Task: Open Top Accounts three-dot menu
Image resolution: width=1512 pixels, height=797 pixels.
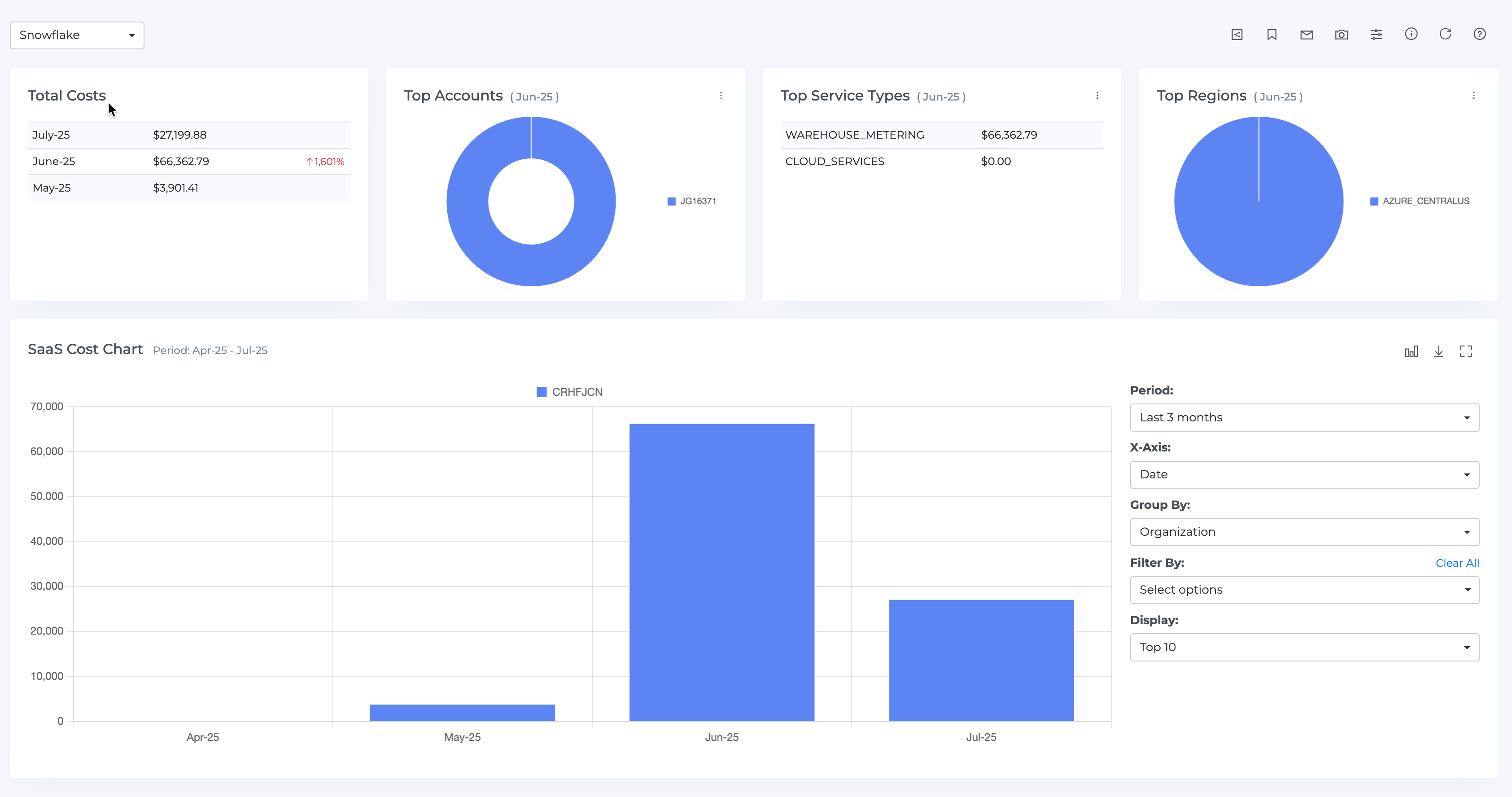Action: pyautogui.click(x=721, y=96)
